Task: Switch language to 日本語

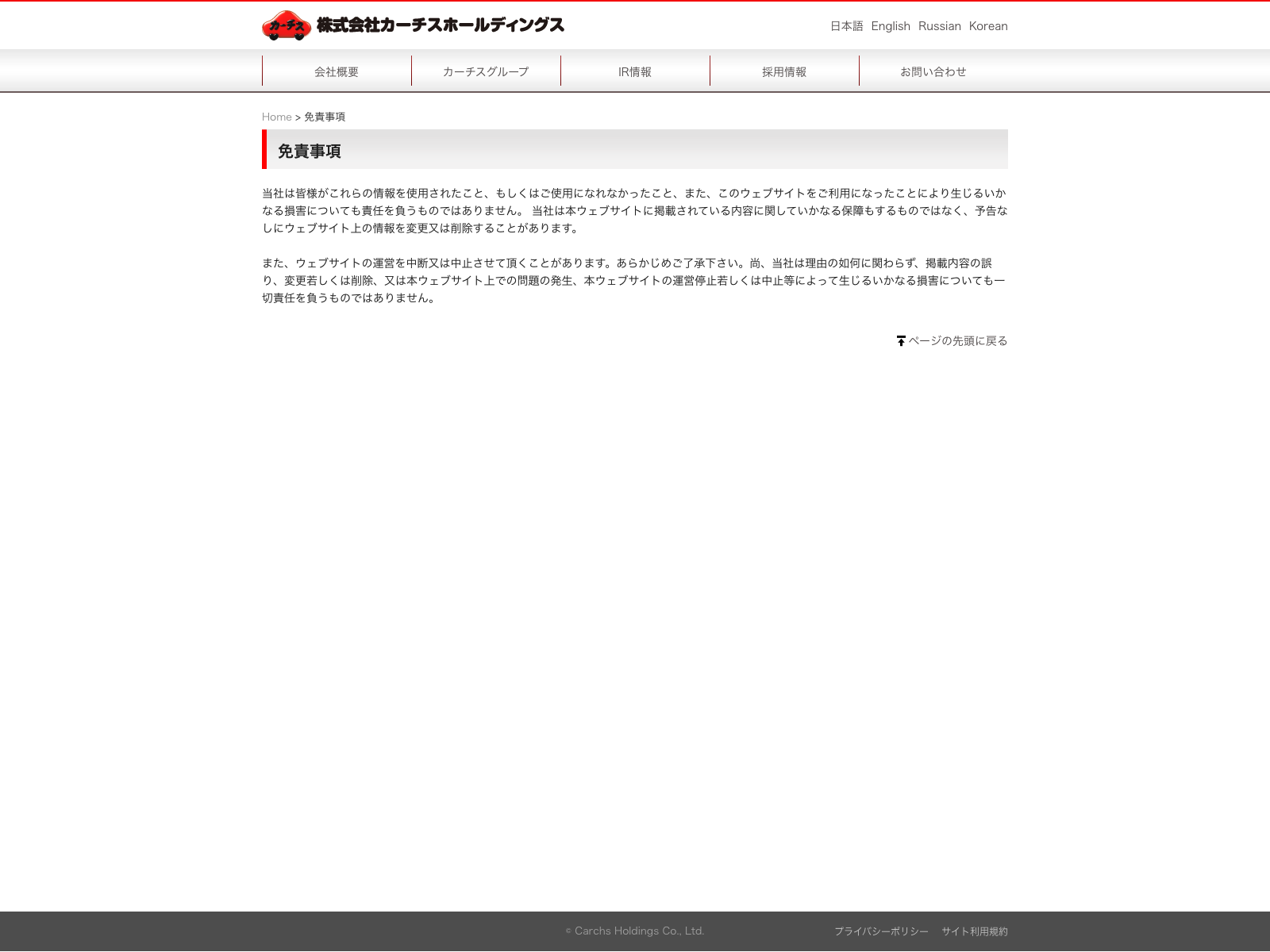Action: click(846, 26)
